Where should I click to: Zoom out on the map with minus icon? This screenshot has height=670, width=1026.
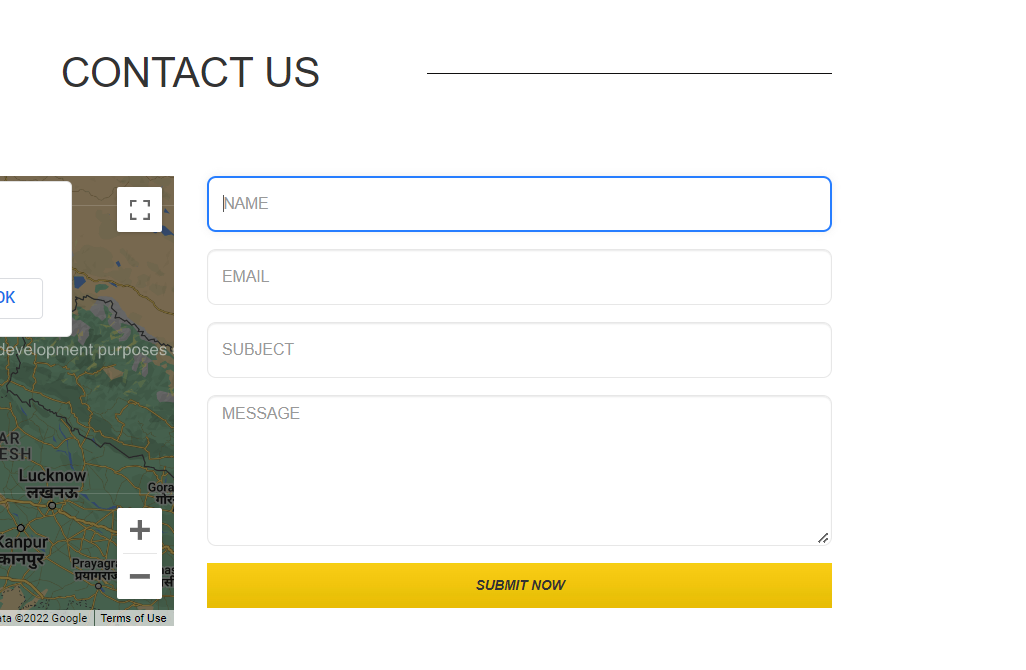point(139,576)
